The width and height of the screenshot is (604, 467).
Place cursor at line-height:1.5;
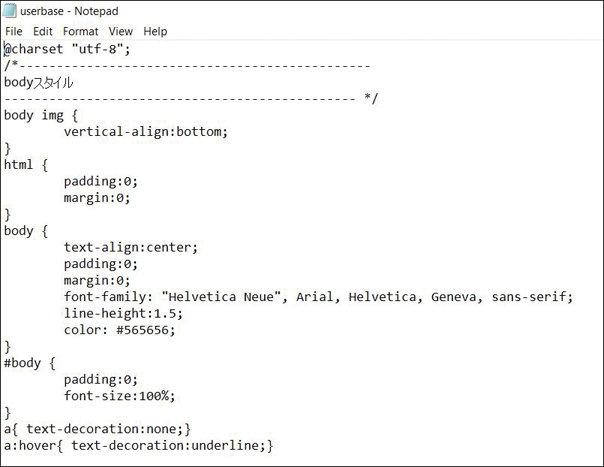click(123, 313)
